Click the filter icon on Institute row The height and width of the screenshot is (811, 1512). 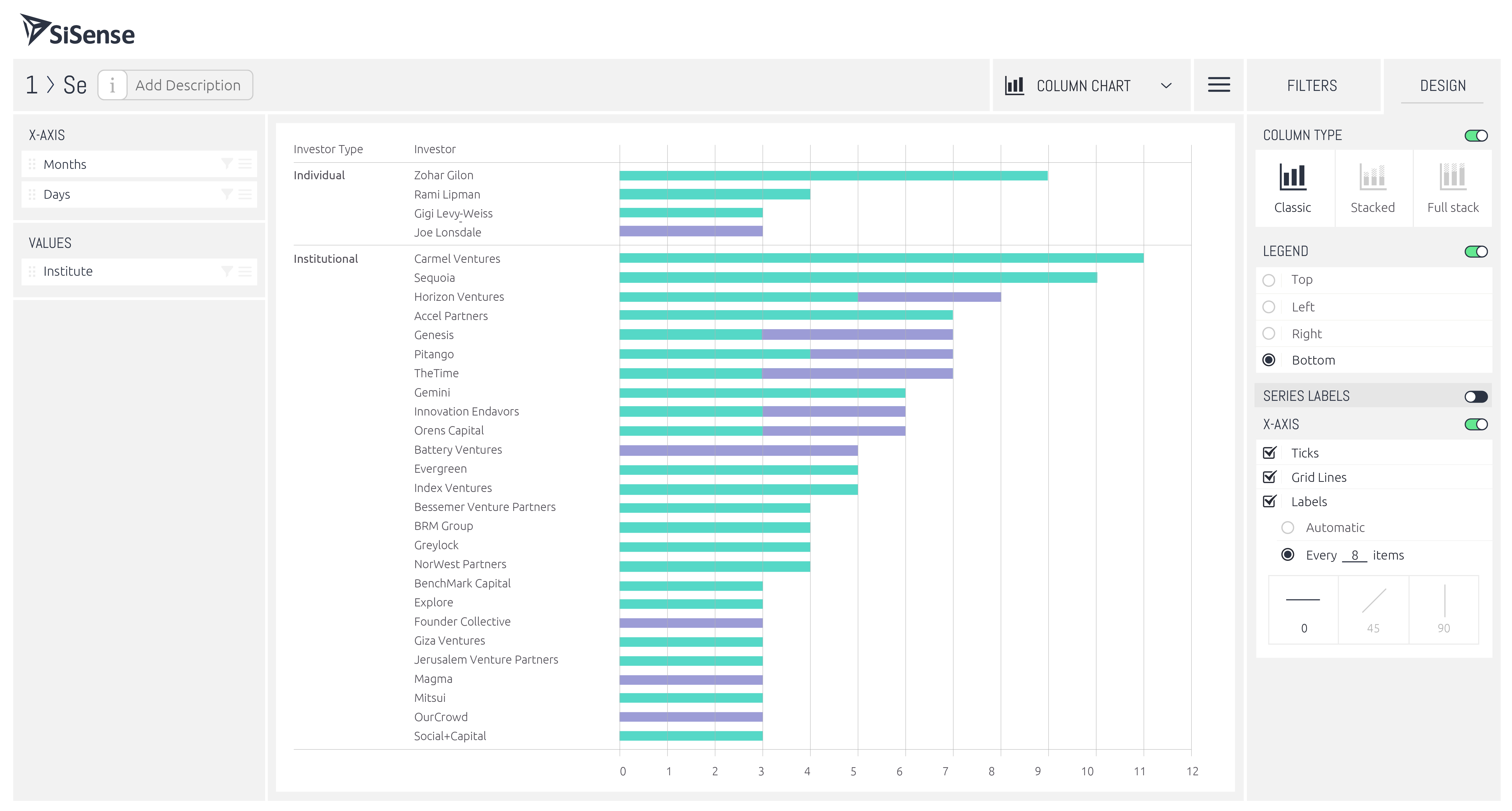227,271
